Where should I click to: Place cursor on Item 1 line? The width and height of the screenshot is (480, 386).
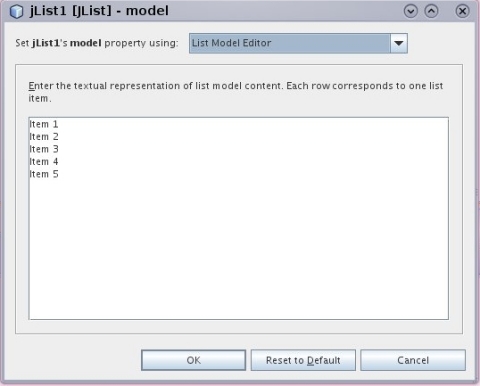(x=44, y=124)
